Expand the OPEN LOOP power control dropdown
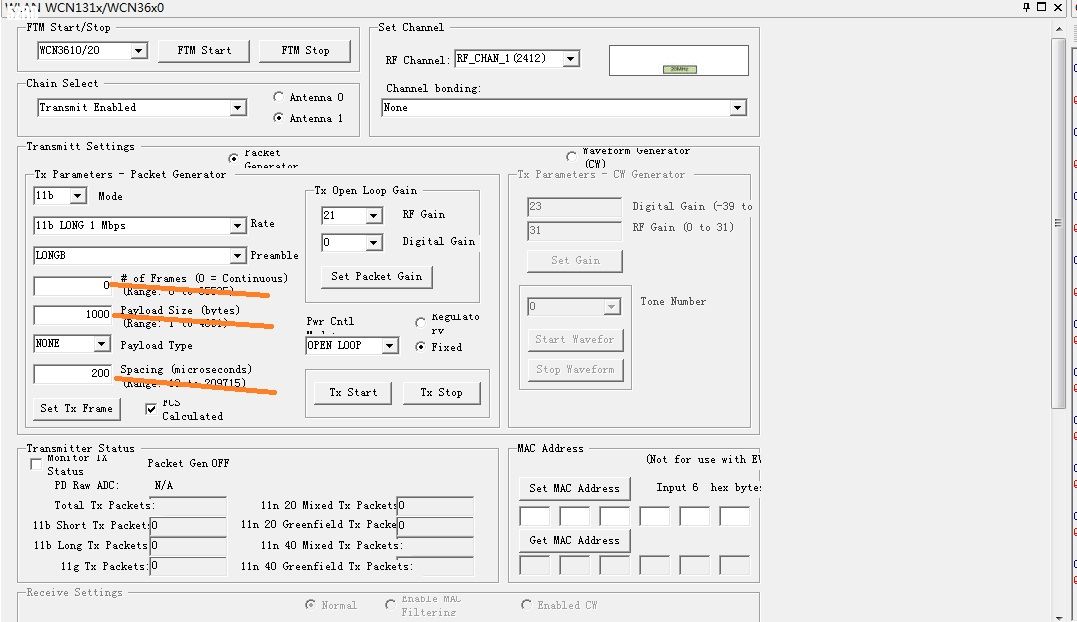 389,345
